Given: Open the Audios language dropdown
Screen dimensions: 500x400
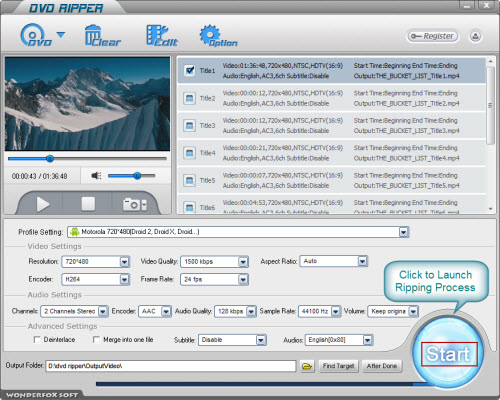Looking at the screenshot, I should click(367, 340).
